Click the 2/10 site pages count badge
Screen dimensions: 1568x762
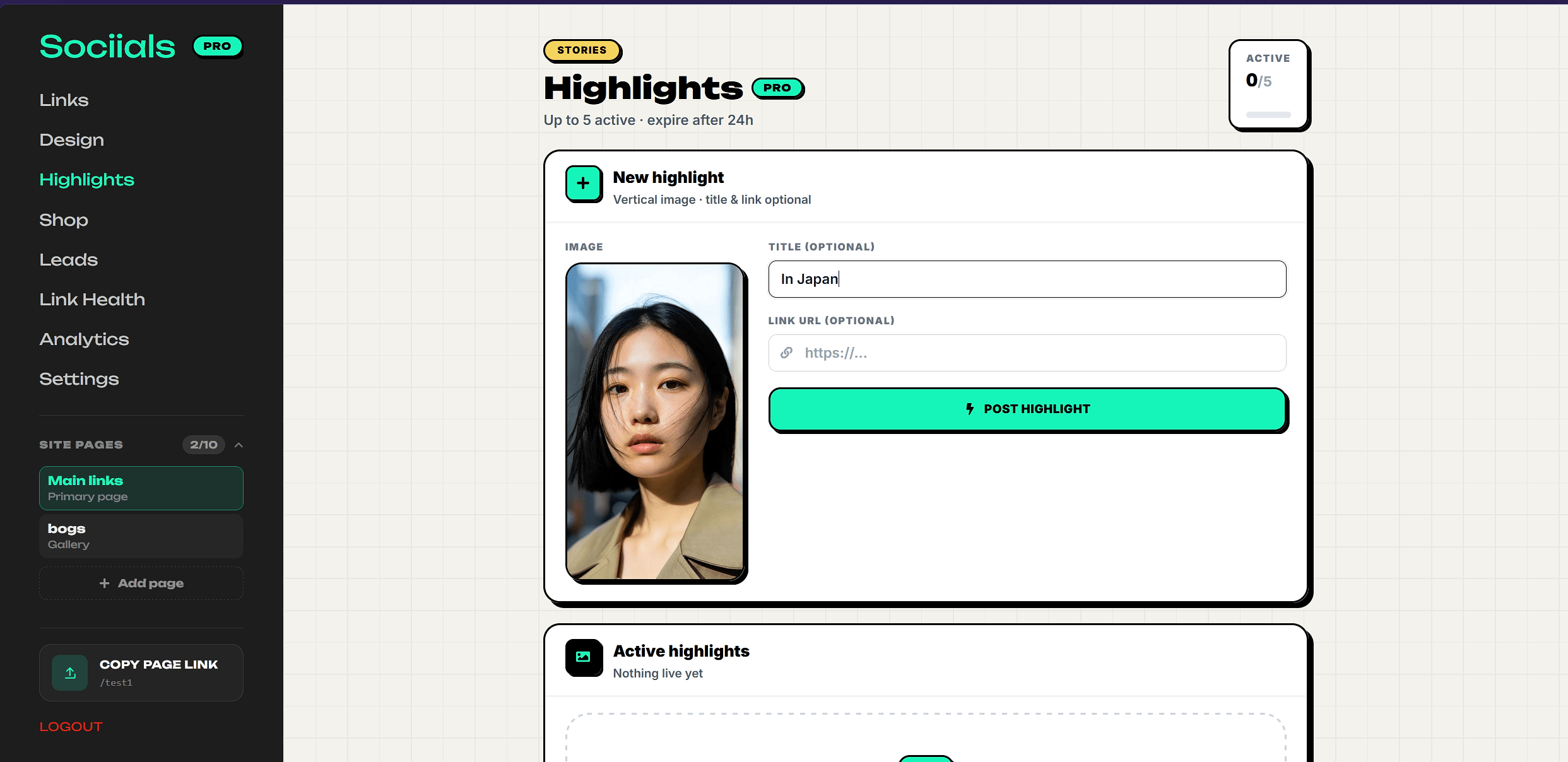[203, 445]
